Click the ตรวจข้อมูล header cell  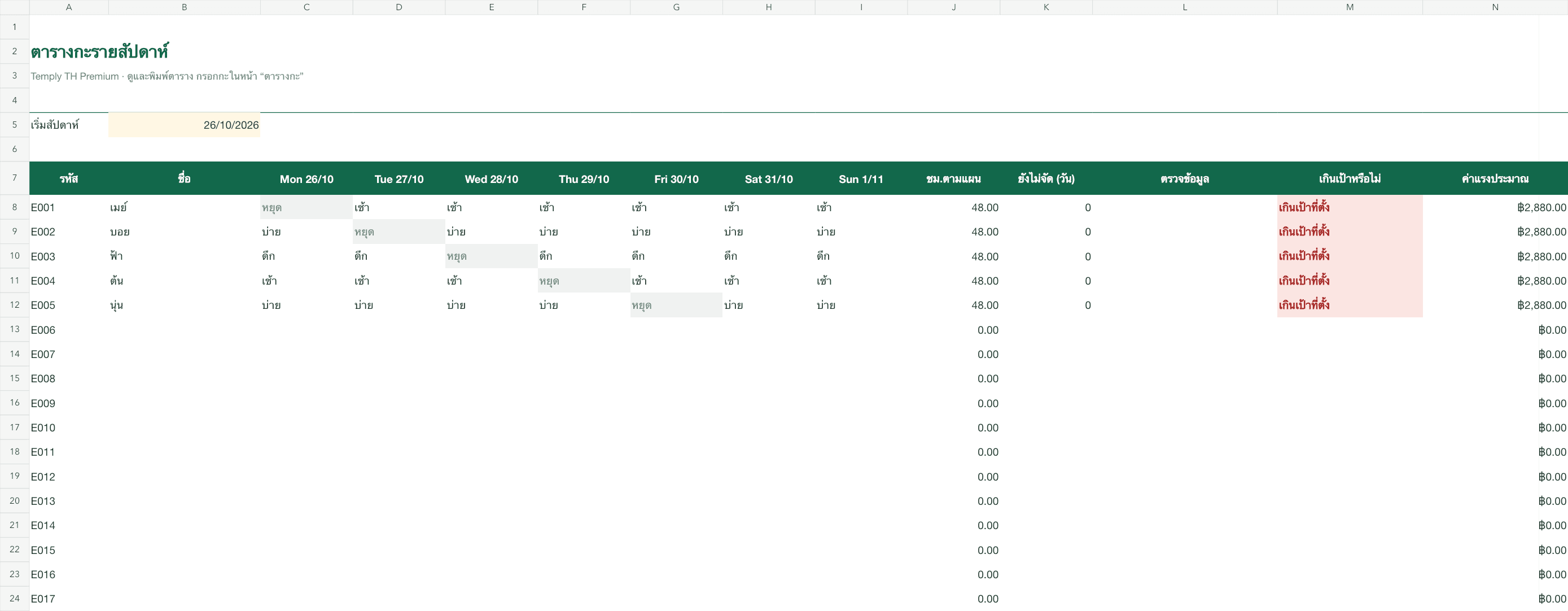point(1185,178)
